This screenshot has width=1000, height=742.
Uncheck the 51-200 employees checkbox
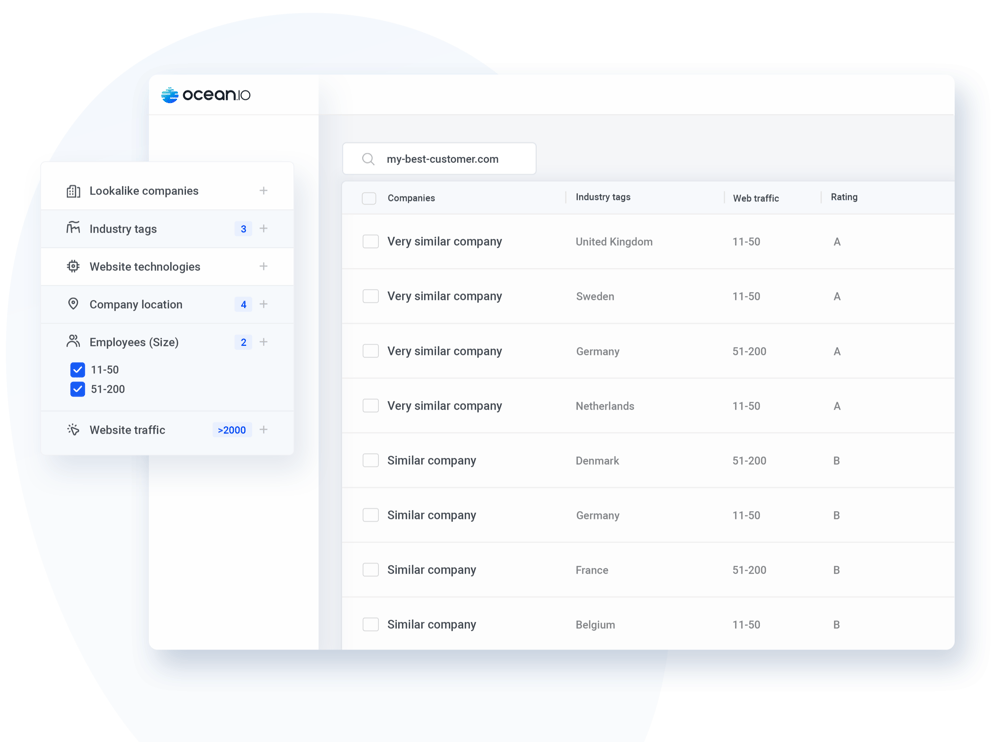[x=77, y=389]
